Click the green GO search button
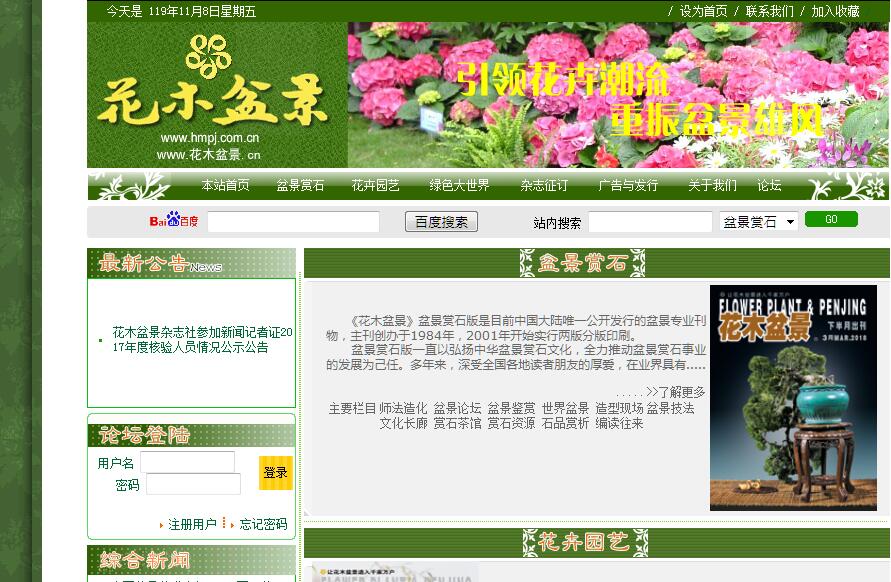Viewport: 891px width, 582px height. coord(831,220)
